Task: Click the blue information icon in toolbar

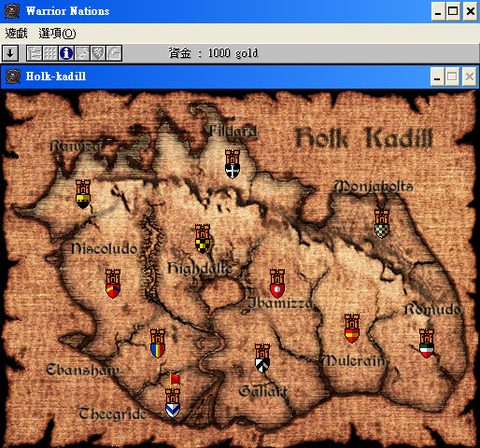Action: click(x=66, y=53)
